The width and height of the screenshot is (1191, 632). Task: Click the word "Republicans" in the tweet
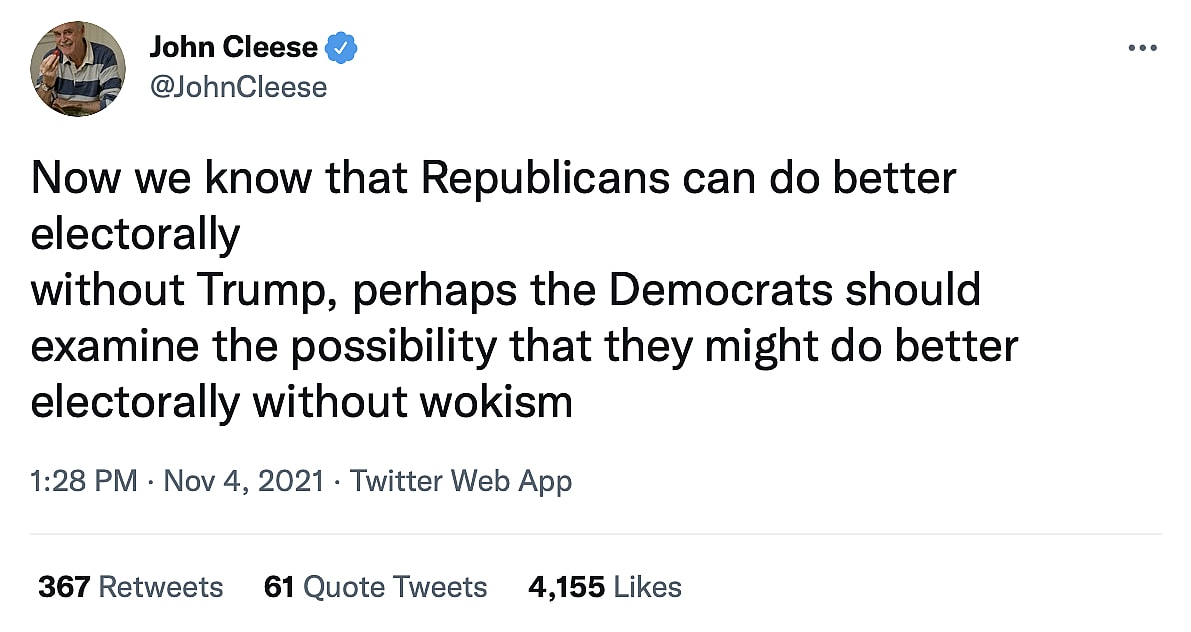tap(544, 179)
